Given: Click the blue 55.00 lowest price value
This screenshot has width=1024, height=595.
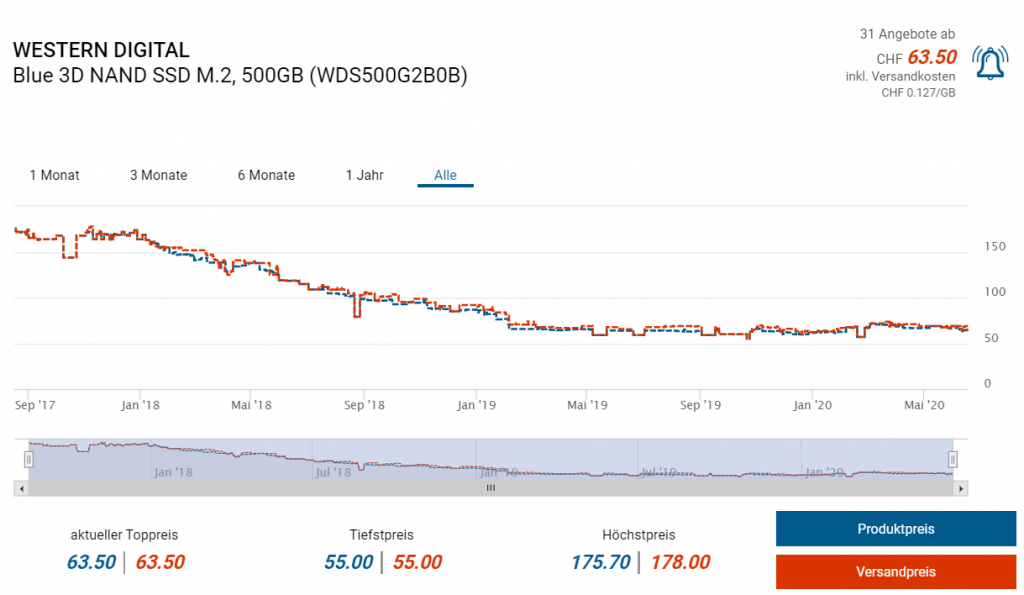Looking at the screenshot, I should pyautogui.click(x=349, y=562).
